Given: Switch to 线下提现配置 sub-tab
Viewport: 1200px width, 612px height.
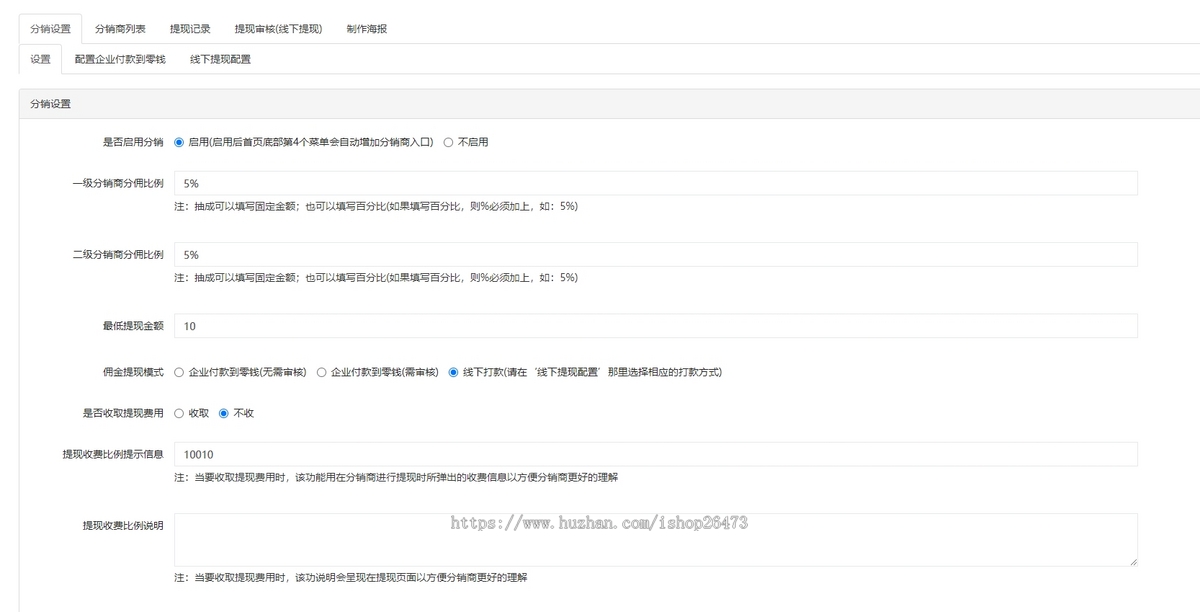Looking at the screenshot, I should pyautogui.click(x=220, y=59).
